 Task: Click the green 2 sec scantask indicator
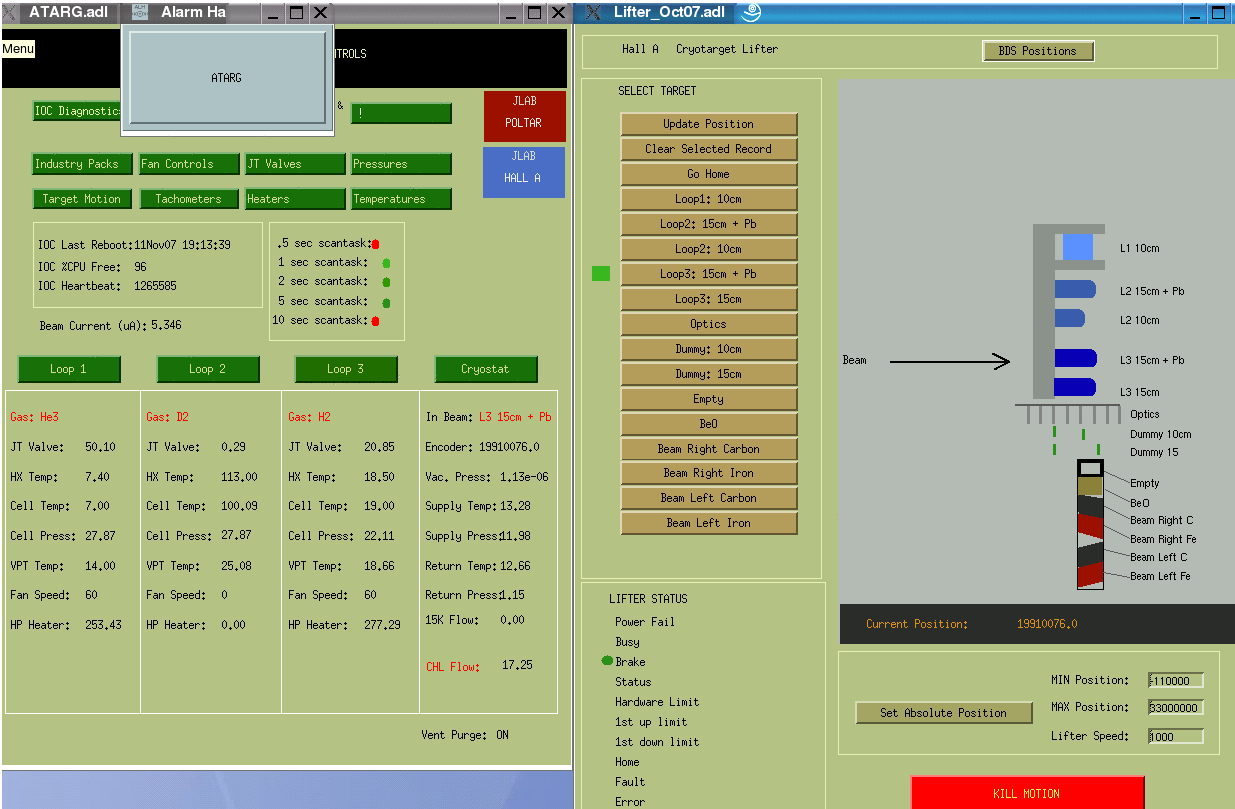(386, 282)
